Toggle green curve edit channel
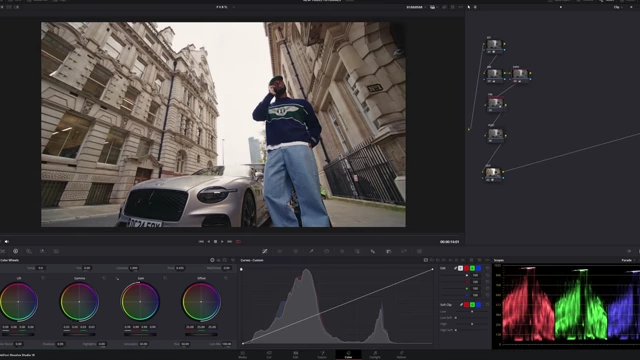Screen dimensions: 640x360 [473, 268]
